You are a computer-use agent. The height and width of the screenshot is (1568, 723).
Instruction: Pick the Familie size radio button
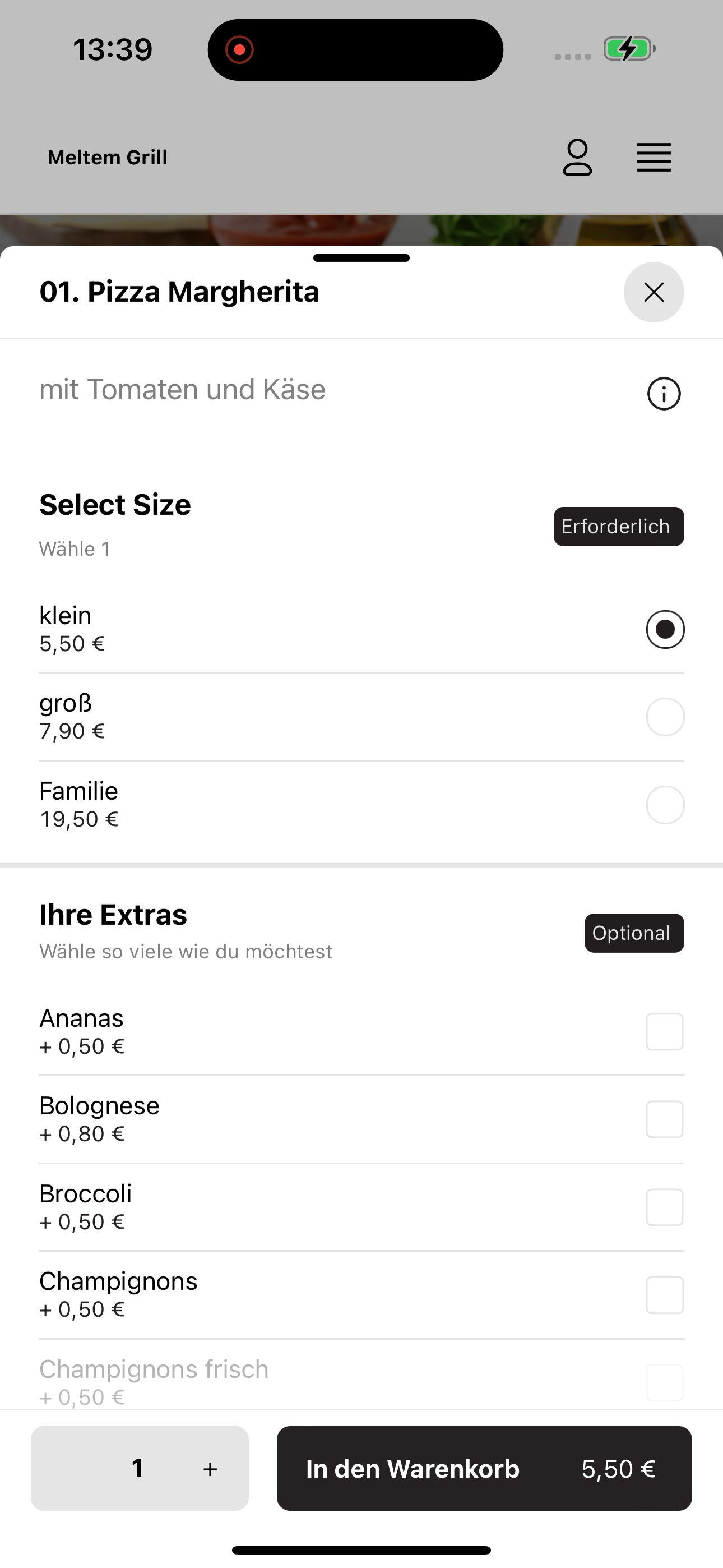click(x=665, y=805)
